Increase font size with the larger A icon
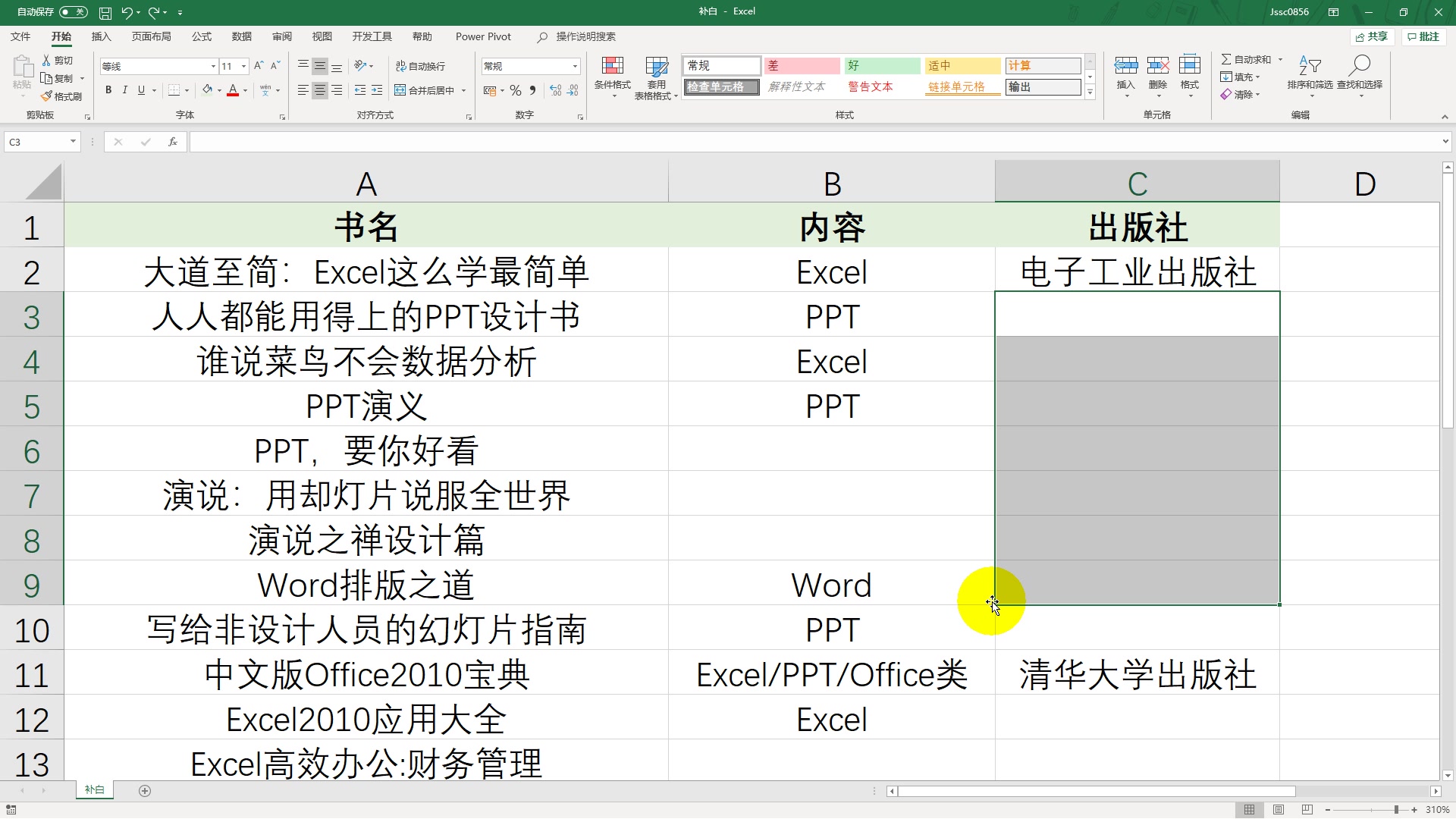Viewport: 1456px width, 819px height. point(259,66)
